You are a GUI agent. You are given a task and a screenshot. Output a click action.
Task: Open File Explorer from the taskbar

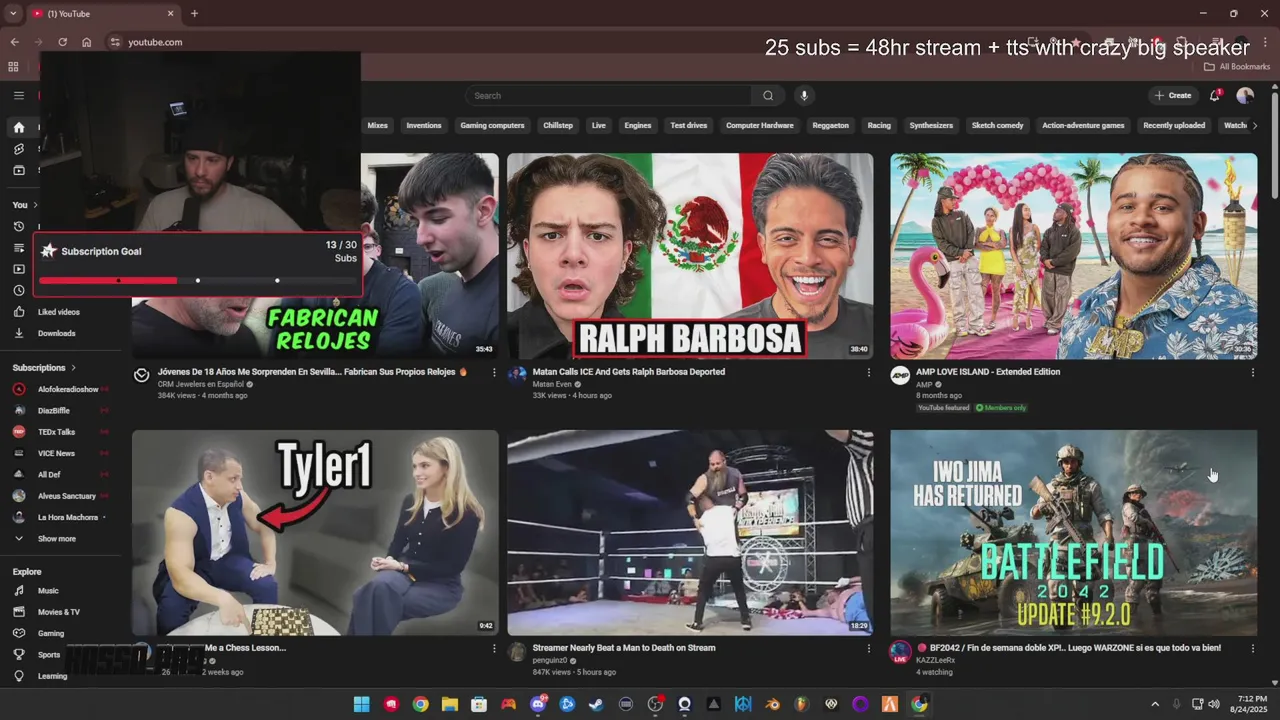tap(450, 704)
